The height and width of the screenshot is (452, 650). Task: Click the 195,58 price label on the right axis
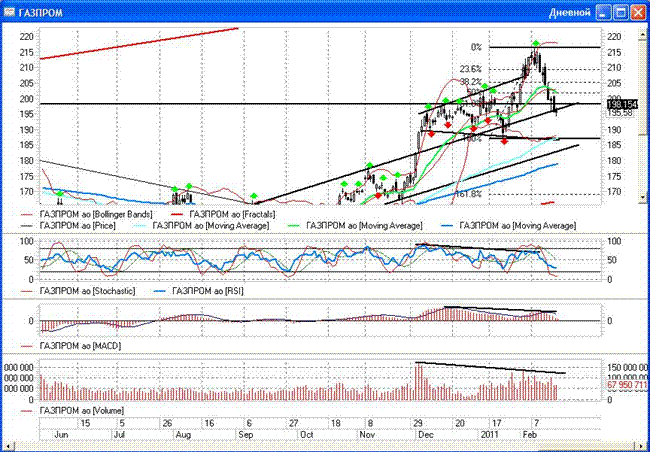pyautogui.click(x=620, y=113)
